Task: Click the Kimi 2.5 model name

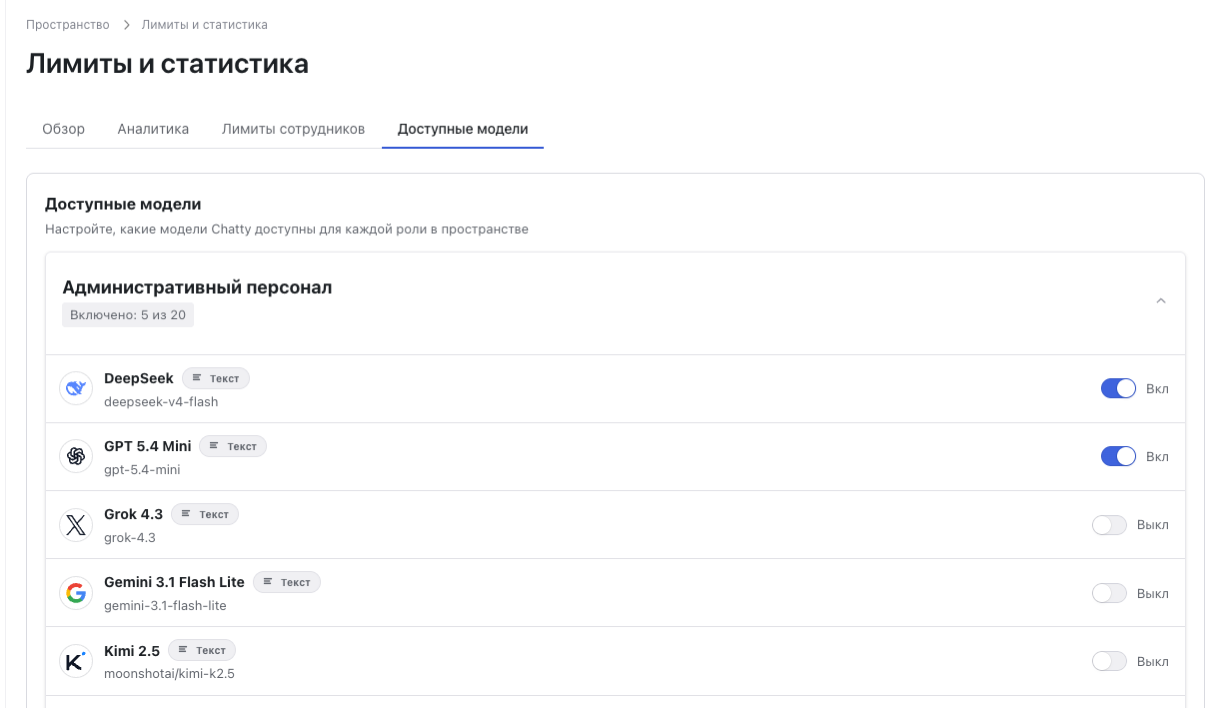Action: pos(132,650)
